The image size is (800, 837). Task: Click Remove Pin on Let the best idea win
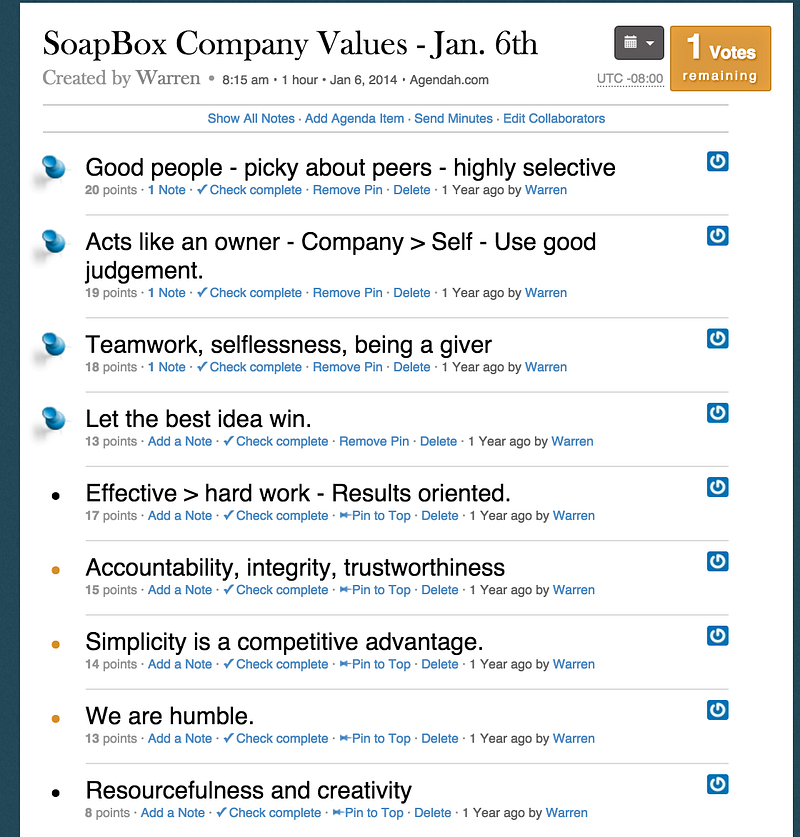[x=374, y=441]
